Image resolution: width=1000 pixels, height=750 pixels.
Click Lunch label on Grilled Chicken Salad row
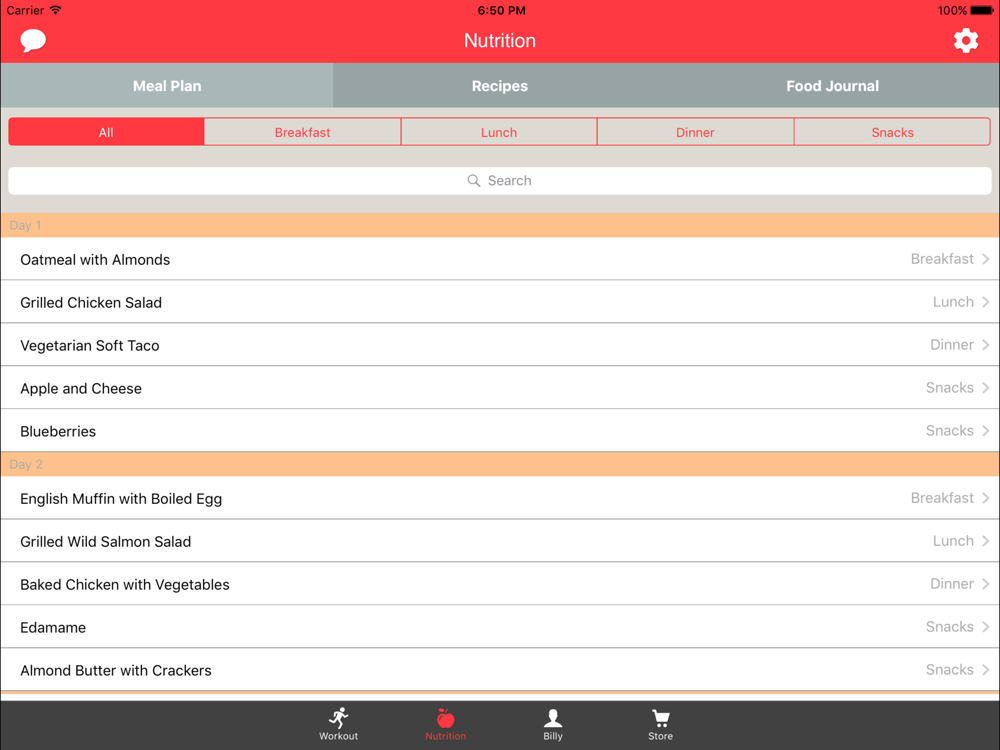click(953, 302)
